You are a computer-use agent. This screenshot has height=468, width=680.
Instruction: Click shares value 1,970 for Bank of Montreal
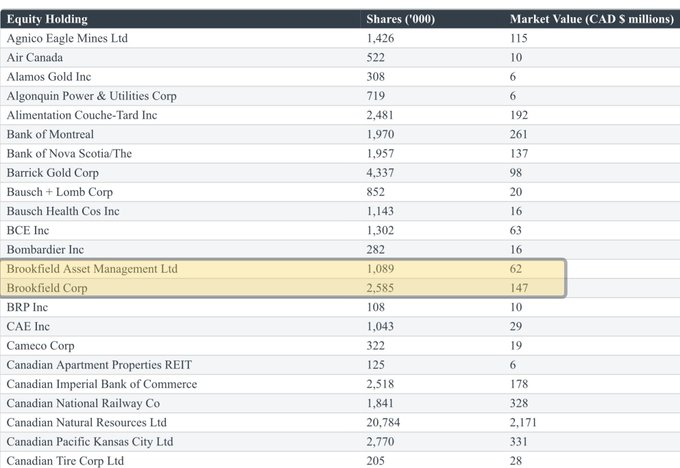380,134
